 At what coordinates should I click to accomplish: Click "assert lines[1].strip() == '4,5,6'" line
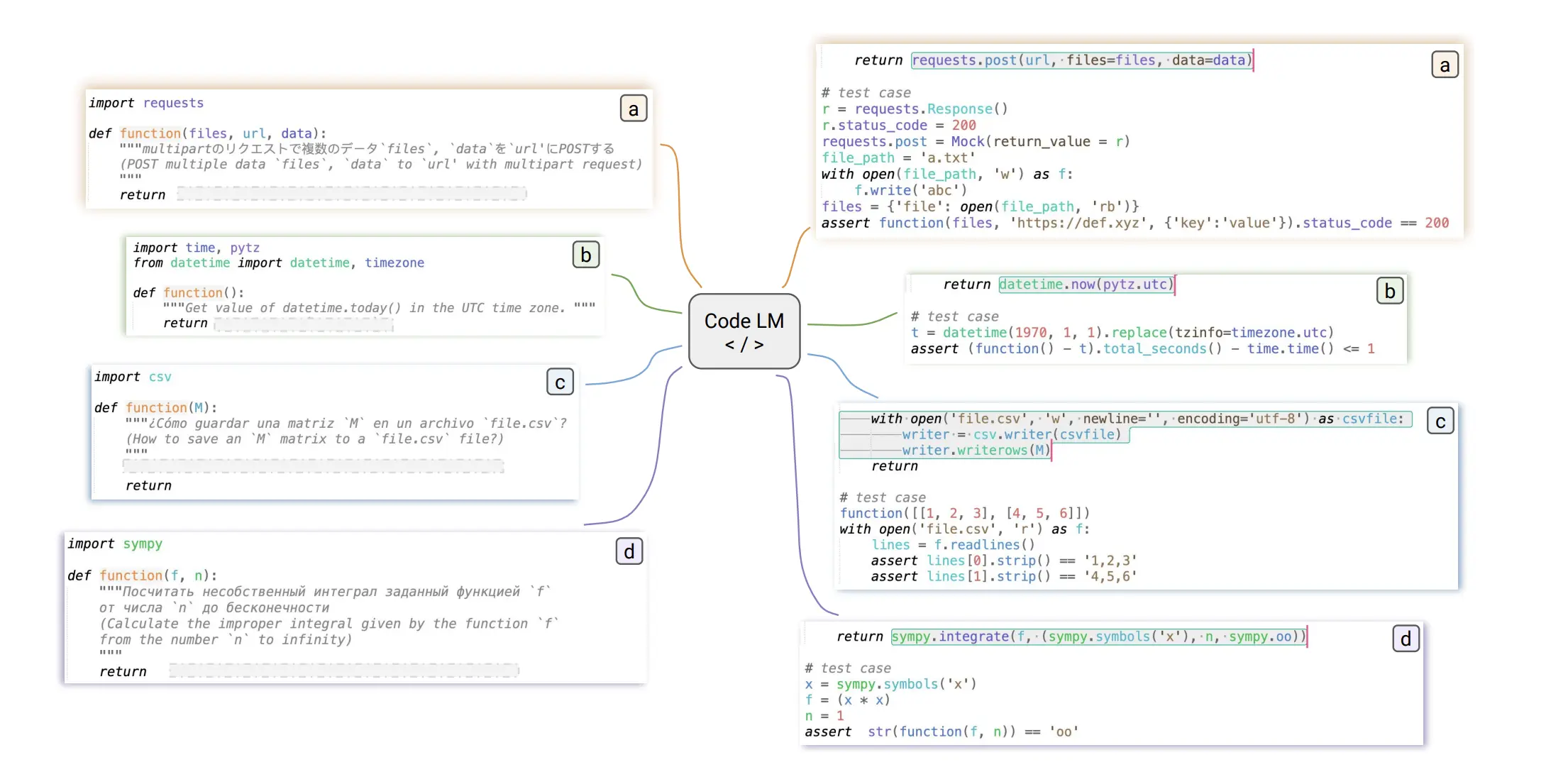tap(1005, 576)
